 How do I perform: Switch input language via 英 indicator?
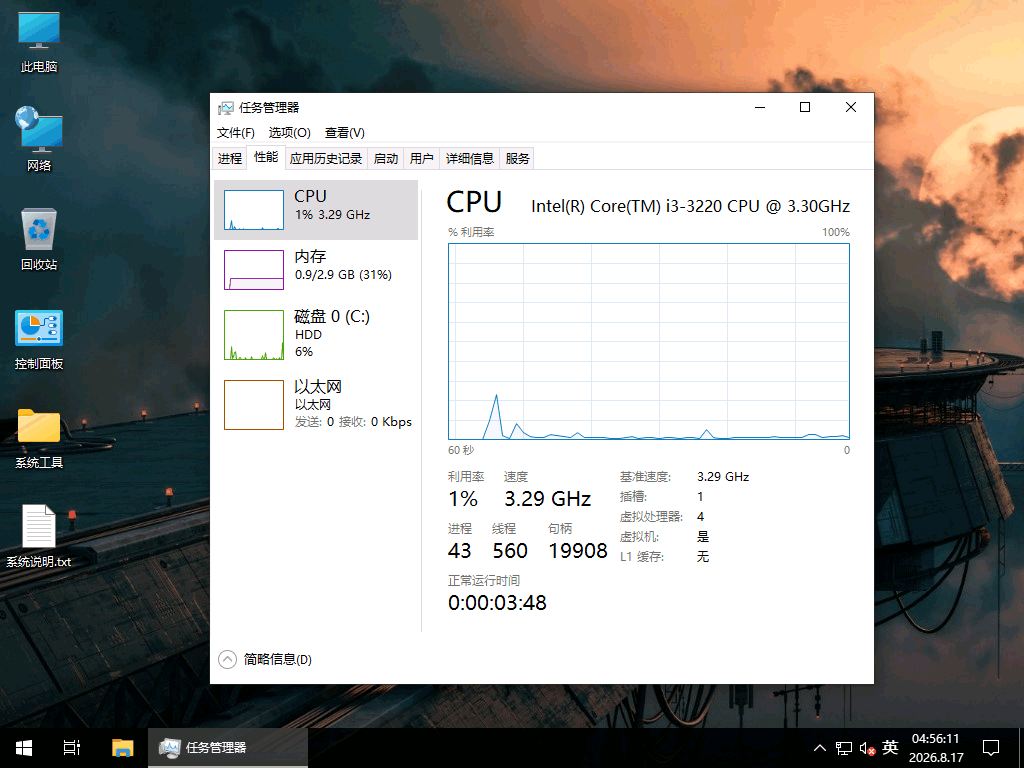pos(890,747)
